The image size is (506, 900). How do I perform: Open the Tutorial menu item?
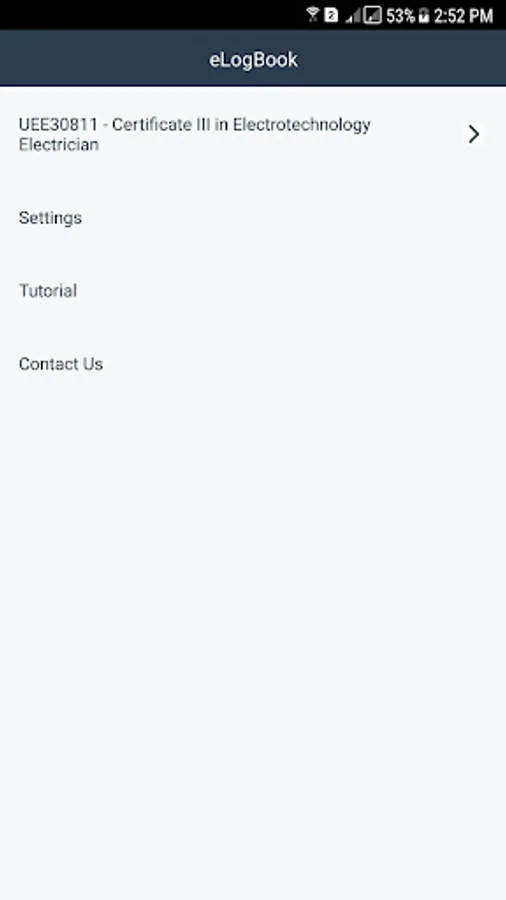click(x=253, y=290)
